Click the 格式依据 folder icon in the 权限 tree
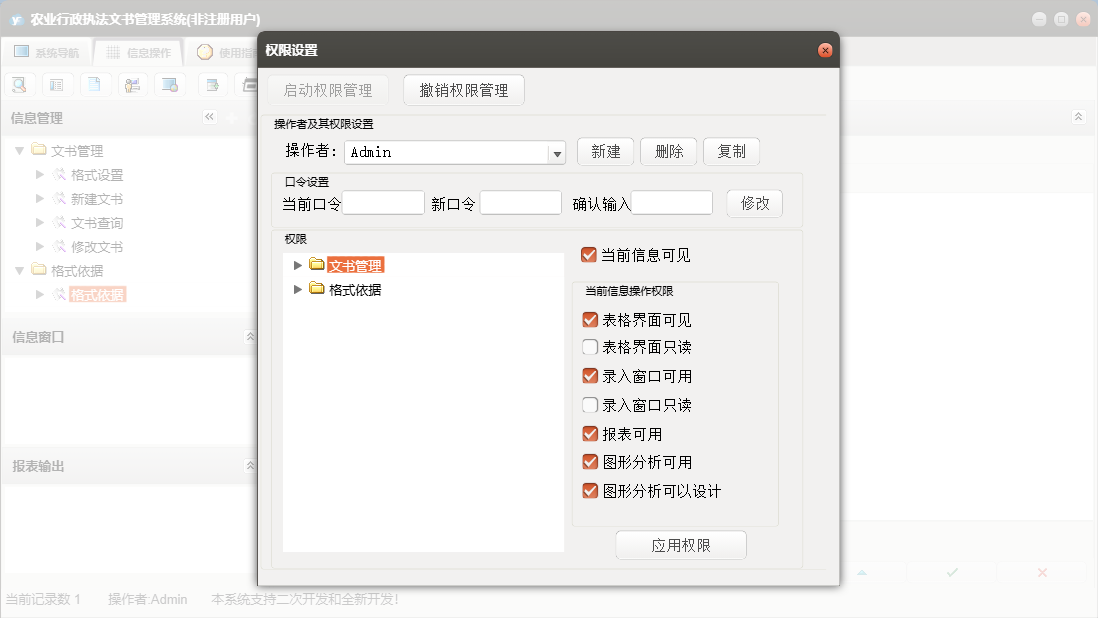The height and width of the screenshot is (618, 1098). (317, 289)
